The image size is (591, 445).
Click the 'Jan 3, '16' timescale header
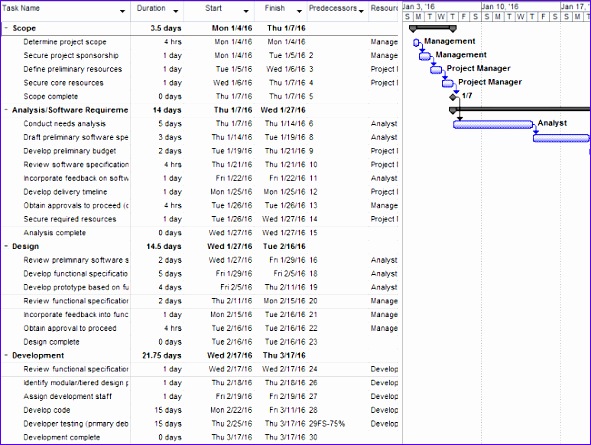point(419,6)
